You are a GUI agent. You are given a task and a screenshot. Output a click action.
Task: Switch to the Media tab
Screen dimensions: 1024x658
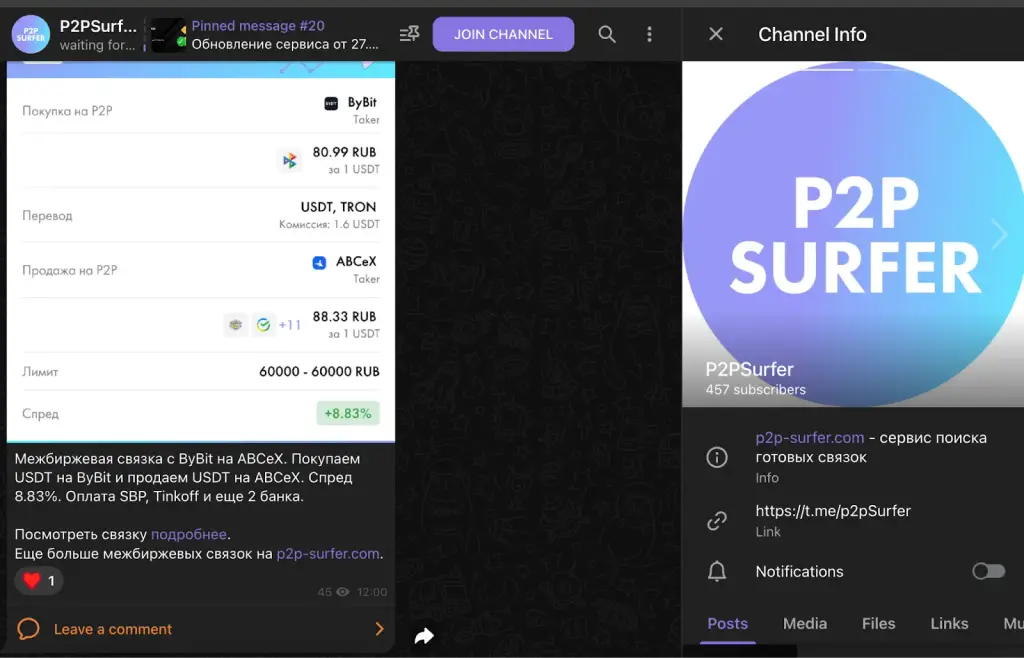click(805, 623)
